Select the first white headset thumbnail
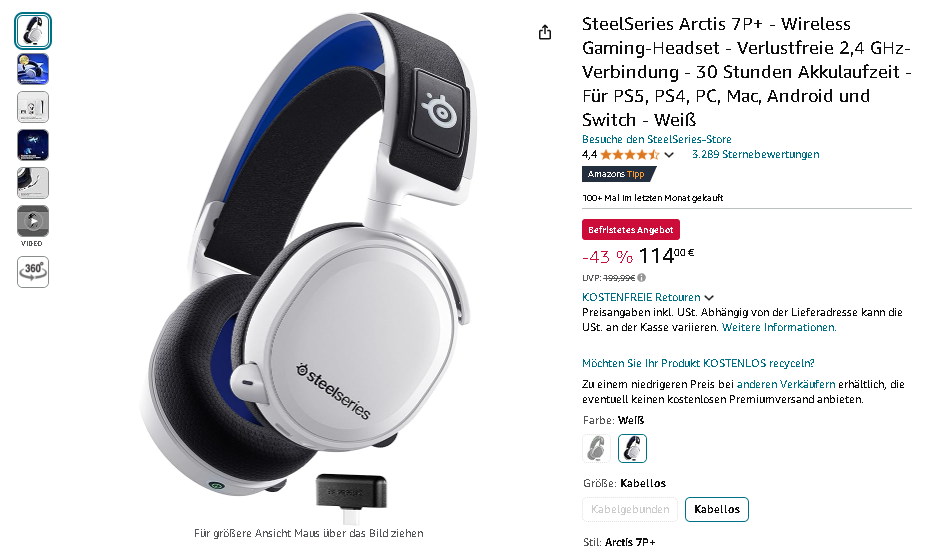928x552 pixels. 33,31
